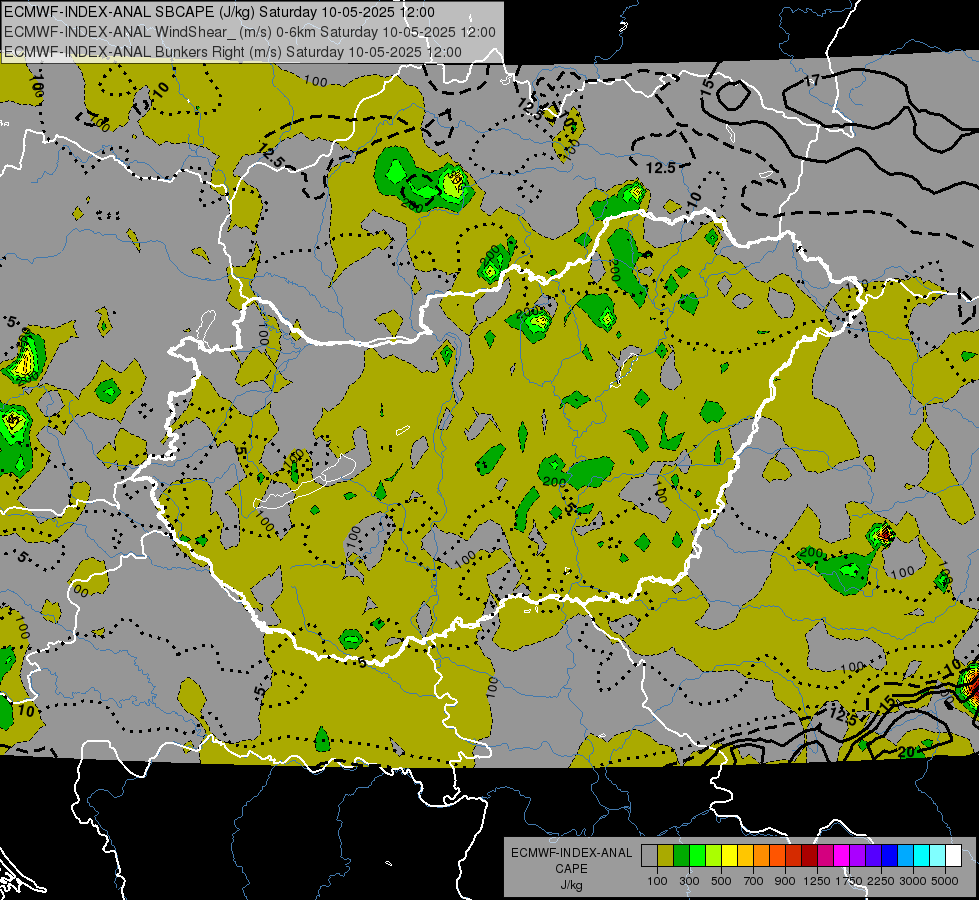Click the 20 contour label in the lower right
The width and height of the screenshot is (979, 900).
[907, 753]
